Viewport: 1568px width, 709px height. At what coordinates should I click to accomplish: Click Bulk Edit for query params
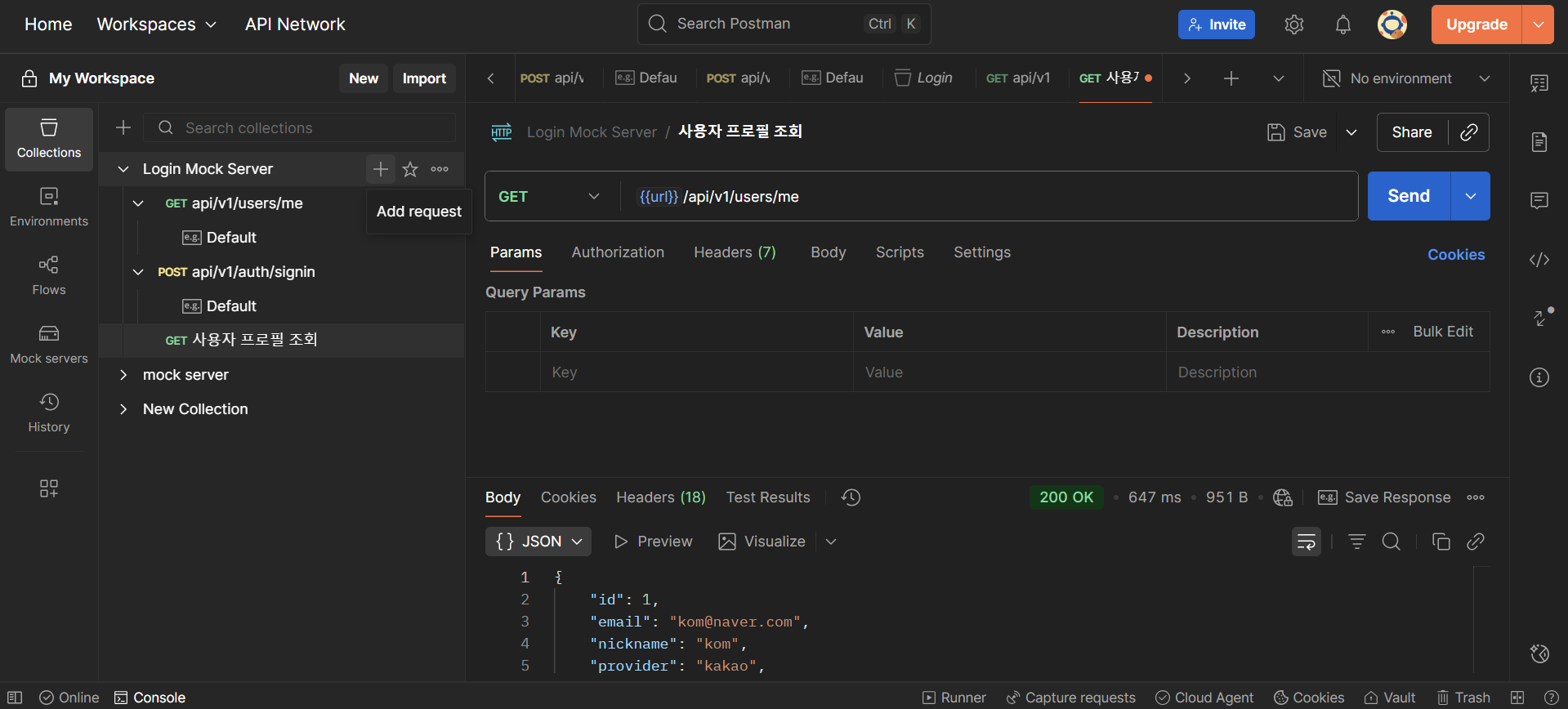click(1443, 332)
